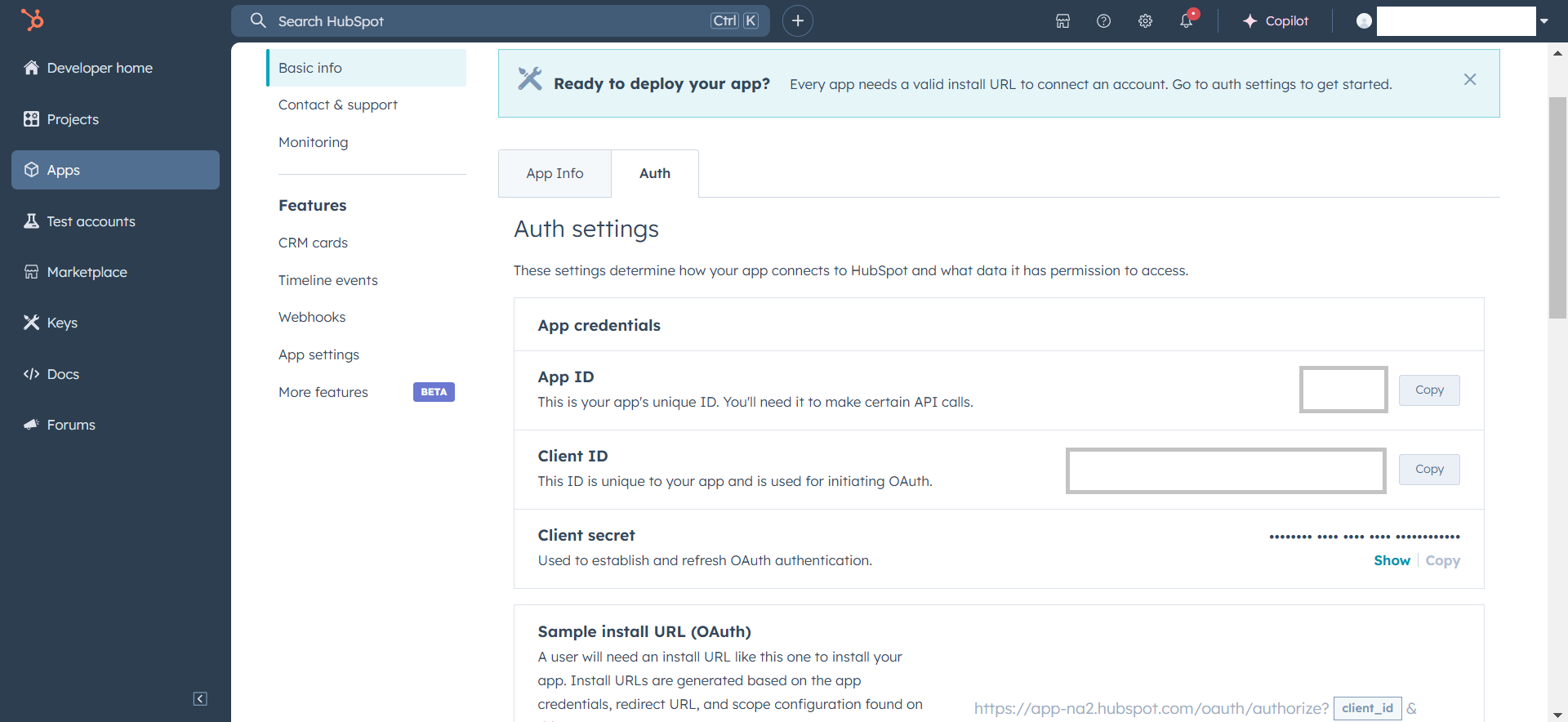Viewport: 1568px width, 722px height.
Task: Open the settings gear icon
Action: click(x=1145, y=21)
